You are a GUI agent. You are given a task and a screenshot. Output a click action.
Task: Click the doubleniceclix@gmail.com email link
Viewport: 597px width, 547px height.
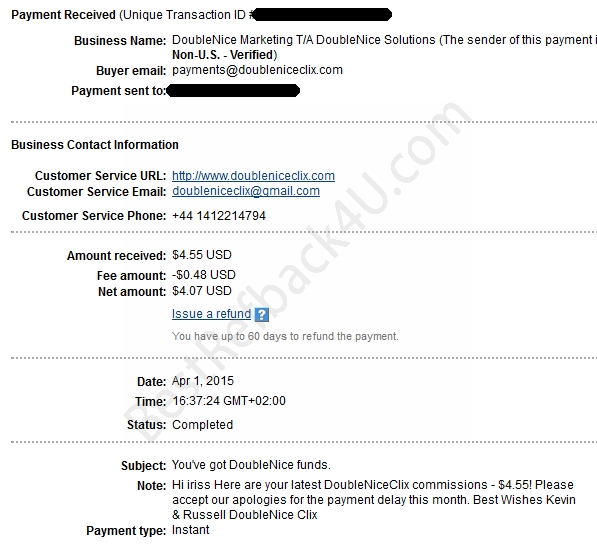click(246, 191)
